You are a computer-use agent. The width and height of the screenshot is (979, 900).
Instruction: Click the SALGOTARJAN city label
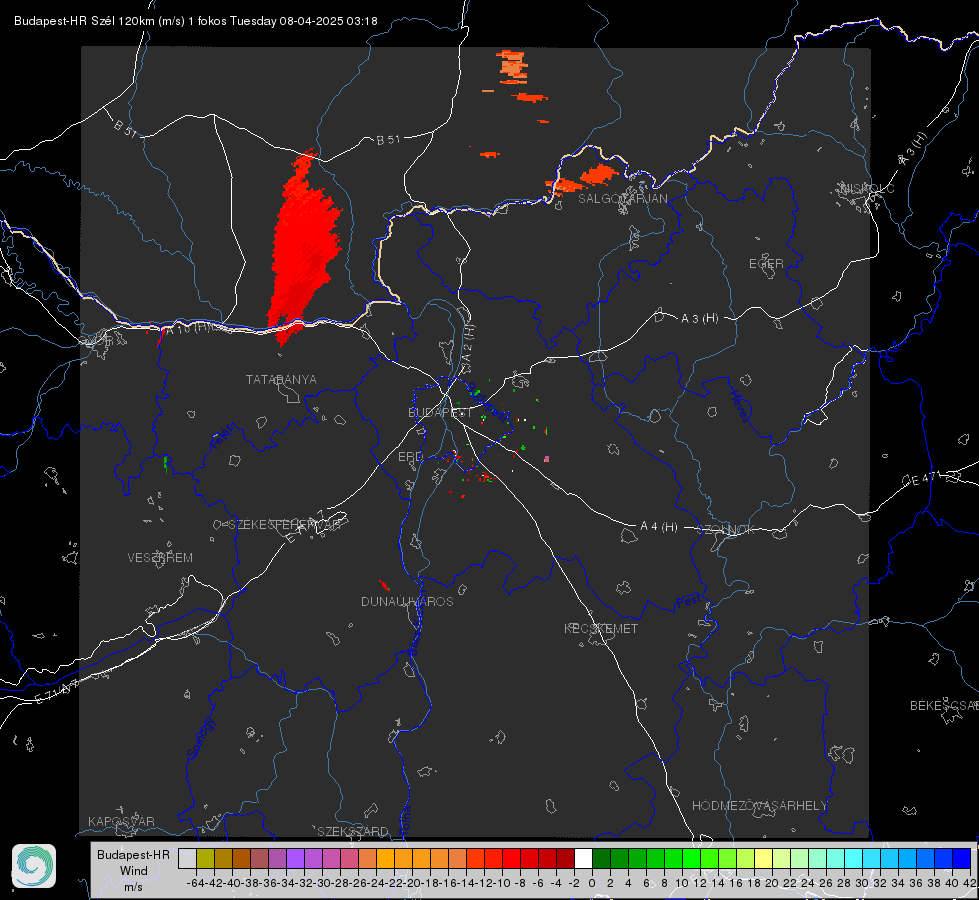pos(622,199)
